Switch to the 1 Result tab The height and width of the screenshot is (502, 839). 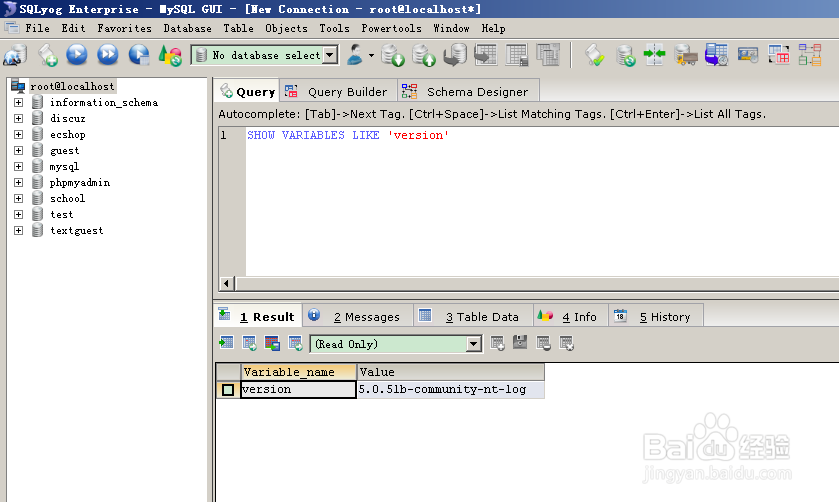[x=258, y=316]
